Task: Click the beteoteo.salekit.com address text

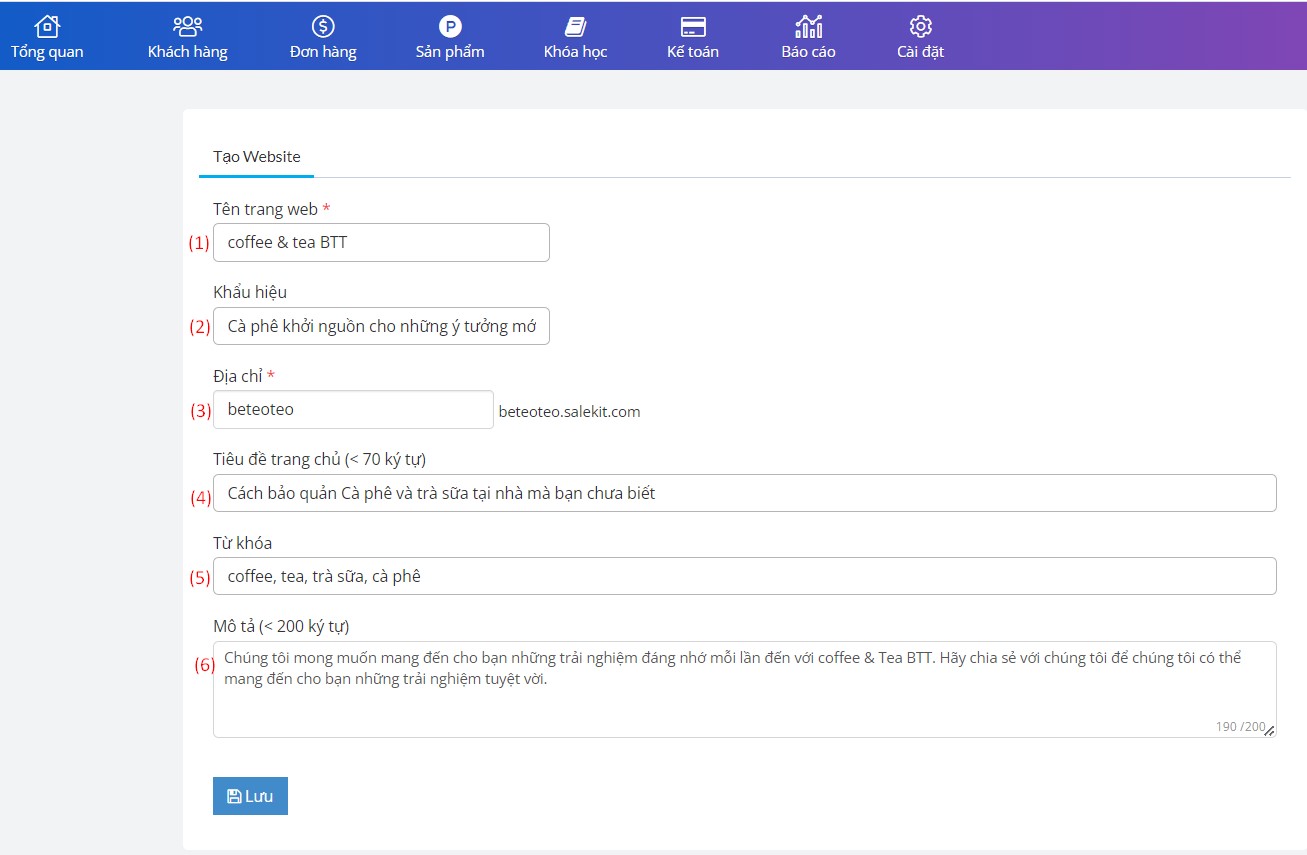Action: coord(569,412)
